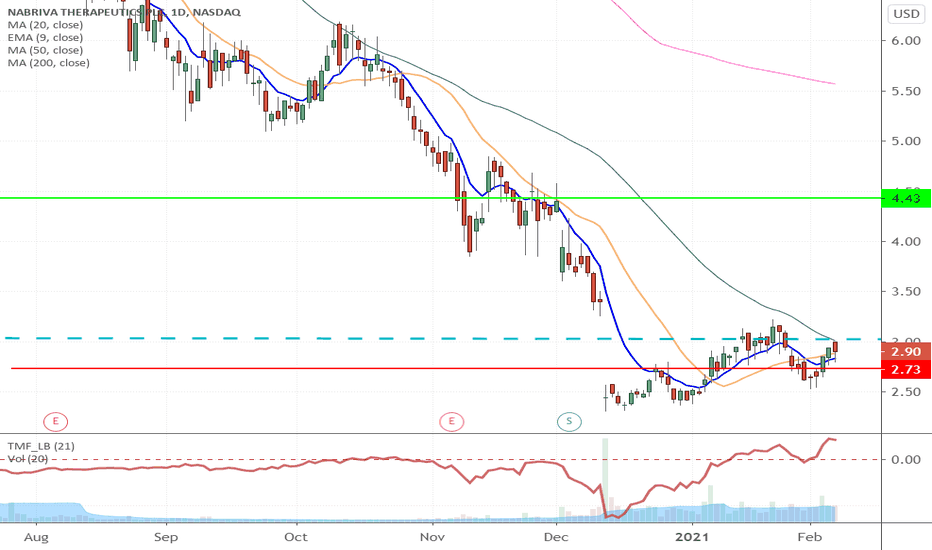This screenshot has width=932, height=550.
Task: Click the Nov date axis label
Action: (x=432, y=538)
